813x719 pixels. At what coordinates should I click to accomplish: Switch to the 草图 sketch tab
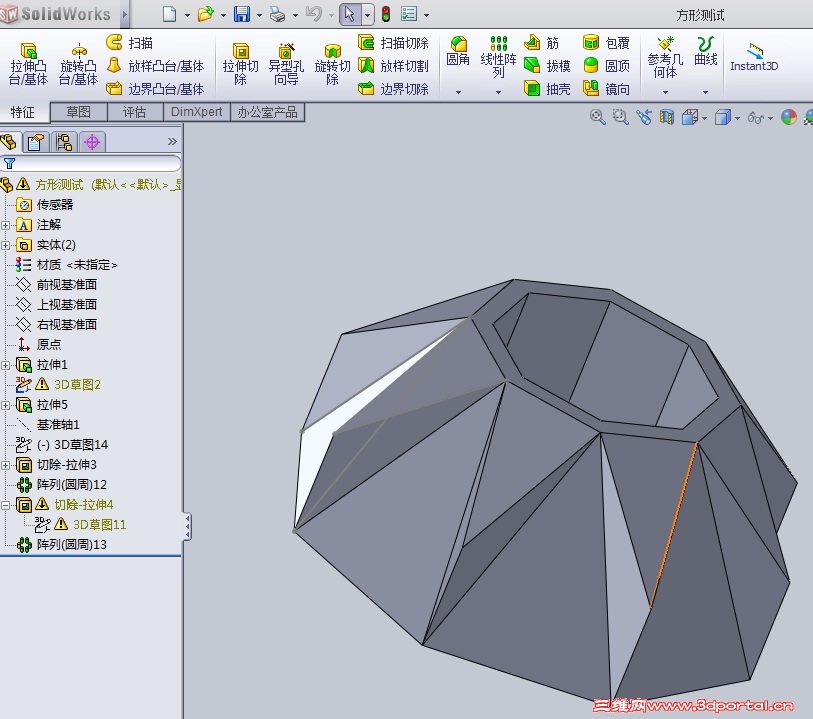78,111
